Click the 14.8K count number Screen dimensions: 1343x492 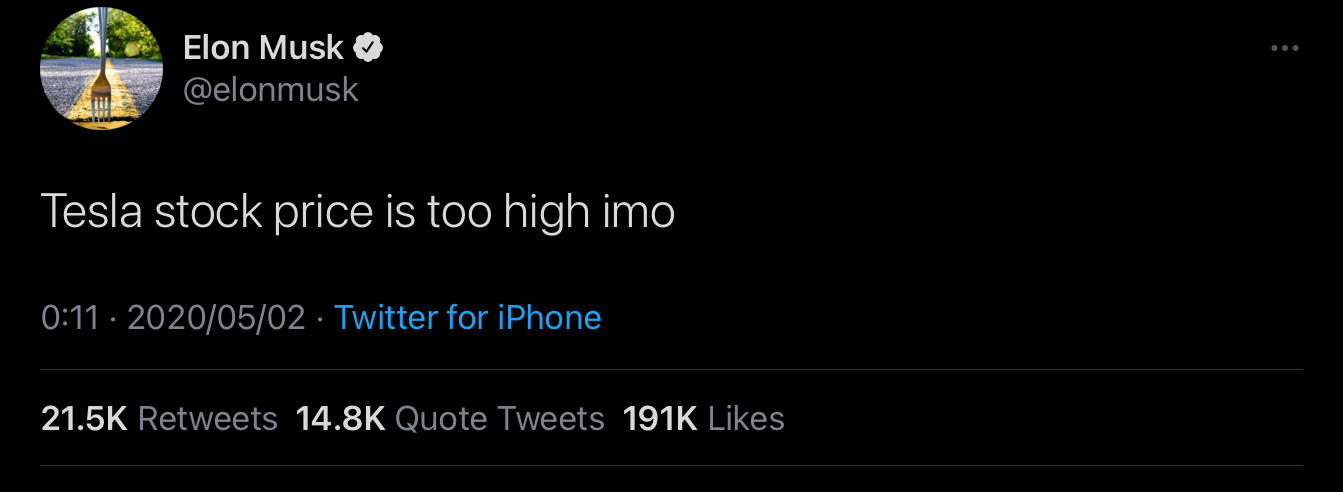340,418
